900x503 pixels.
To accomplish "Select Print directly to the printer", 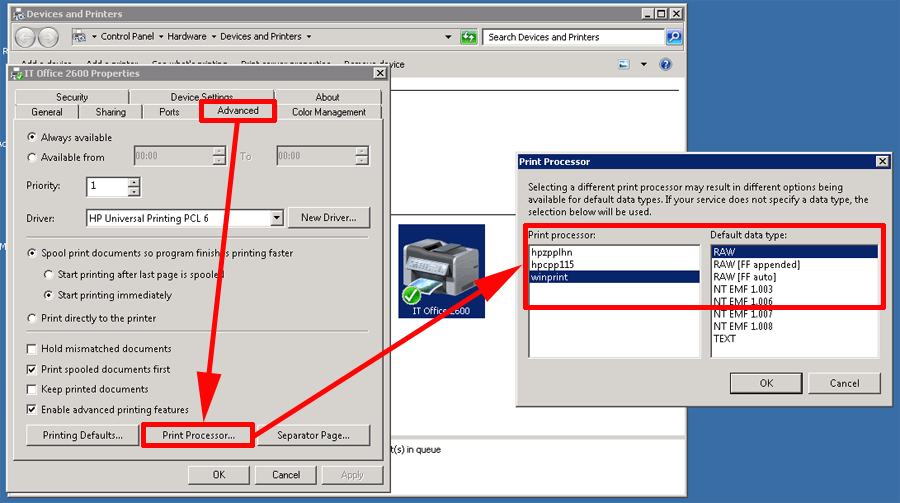I will tap(32, 318).
